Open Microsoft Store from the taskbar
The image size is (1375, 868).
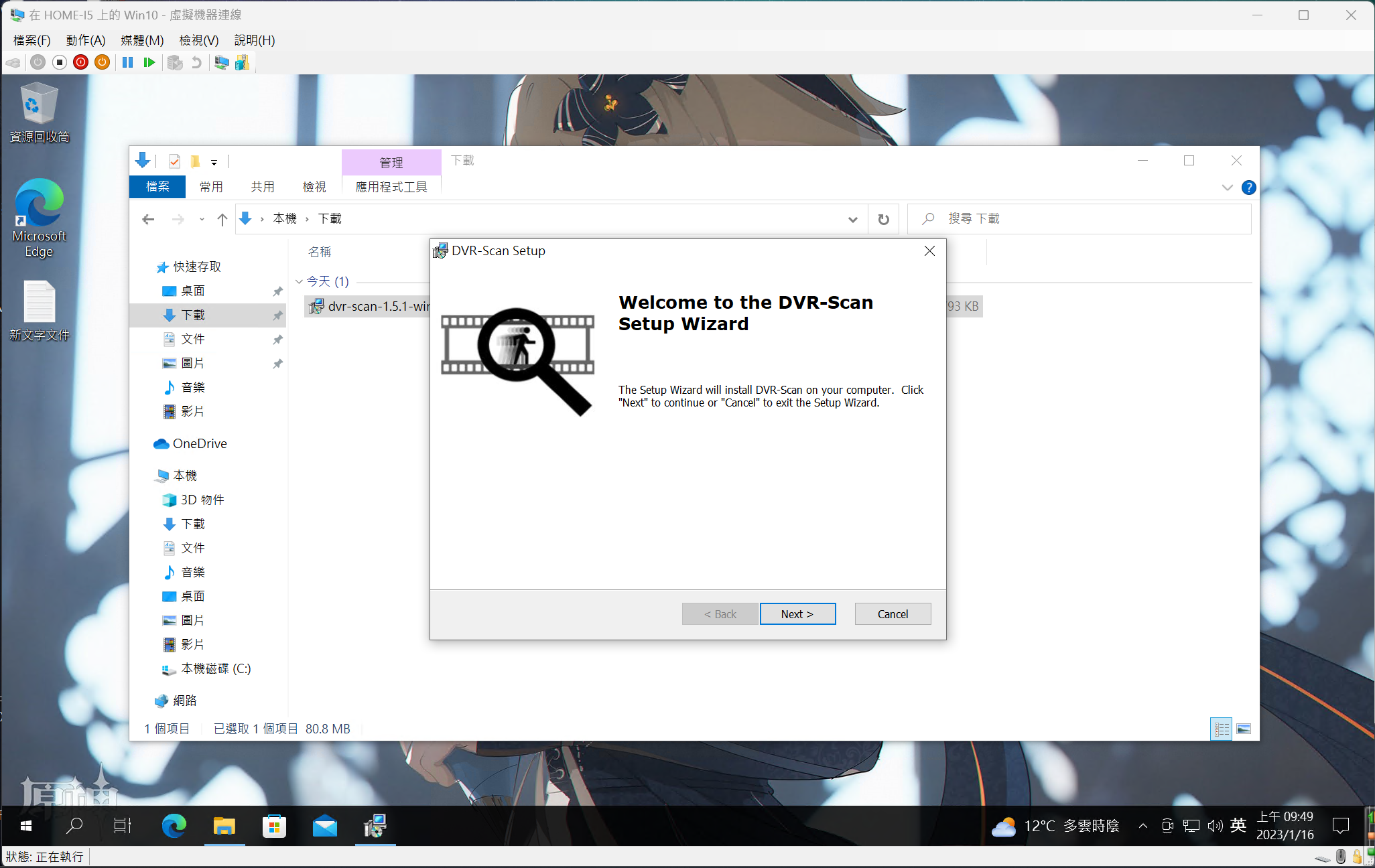(x=274, y=826)
